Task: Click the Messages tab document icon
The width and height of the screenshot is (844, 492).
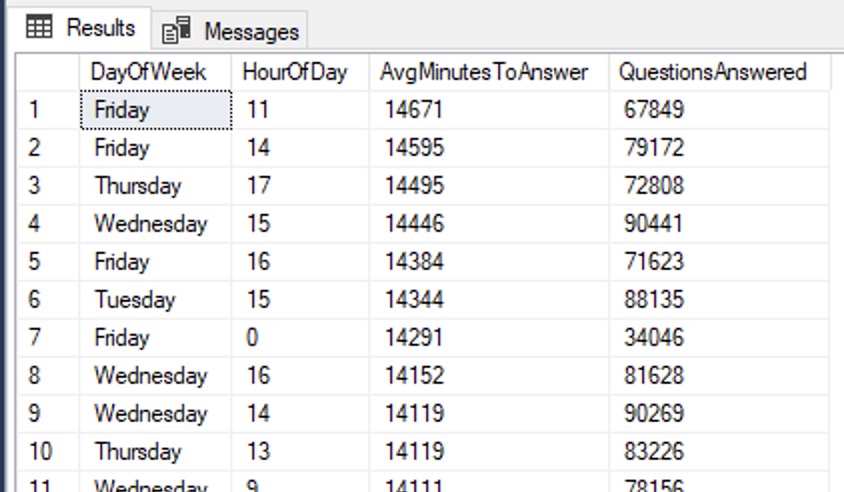Action: (x=176, y=31)
